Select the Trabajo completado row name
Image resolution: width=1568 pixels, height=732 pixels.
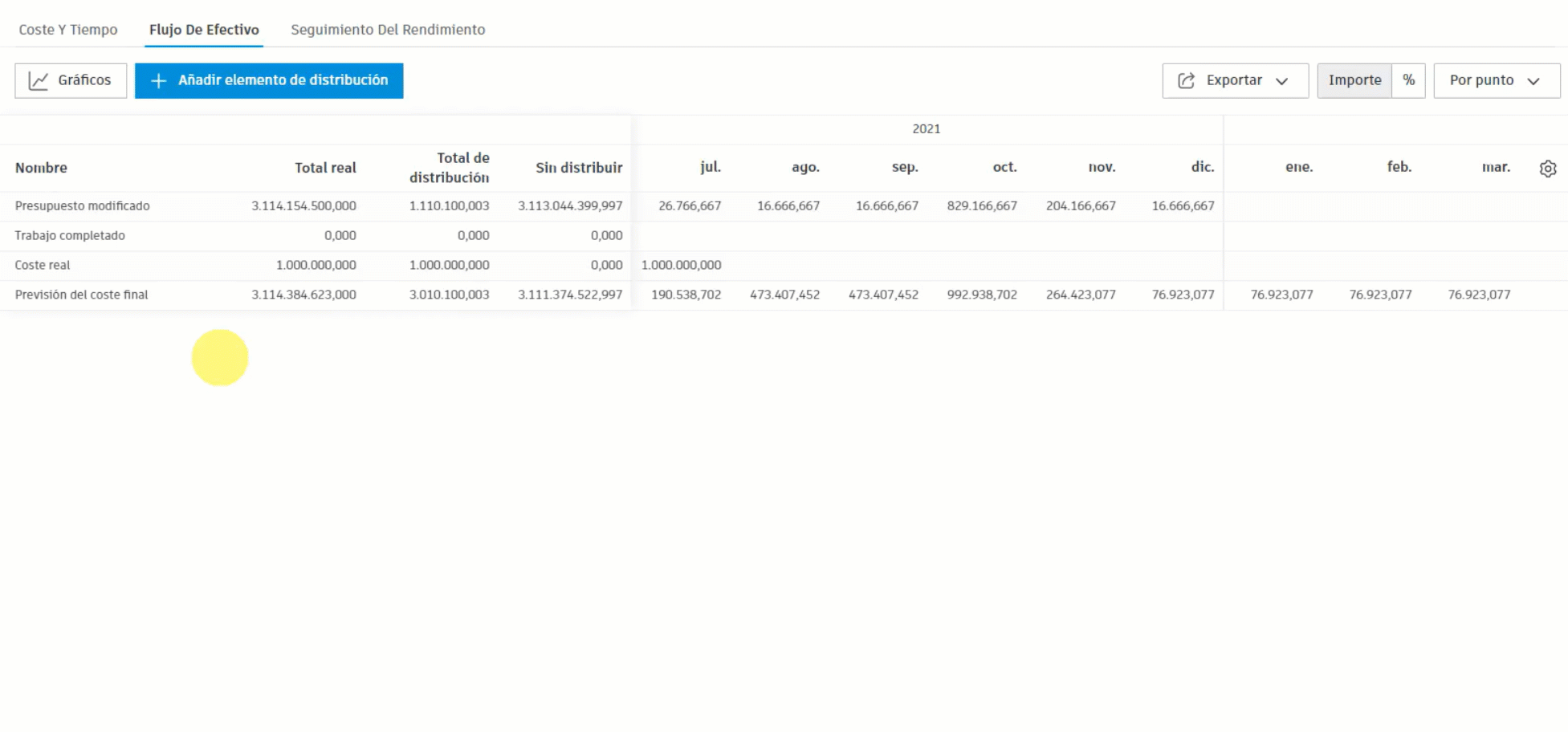70,236
